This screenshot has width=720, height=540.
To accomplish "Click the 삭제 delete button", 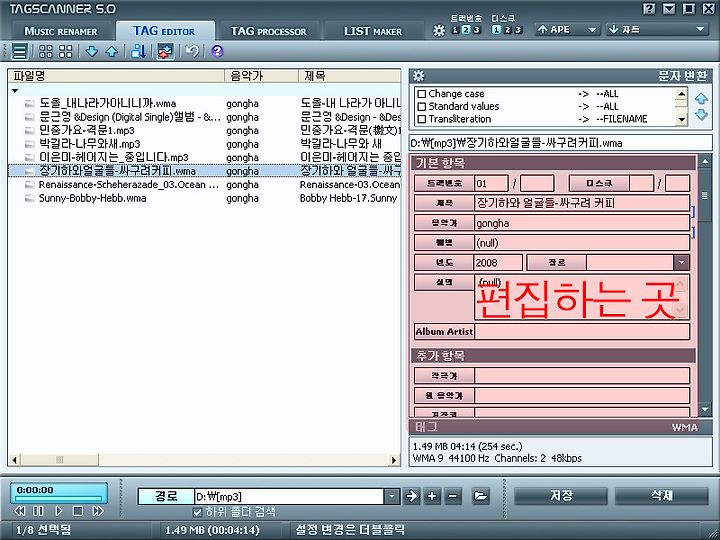I will click(662, 496).
